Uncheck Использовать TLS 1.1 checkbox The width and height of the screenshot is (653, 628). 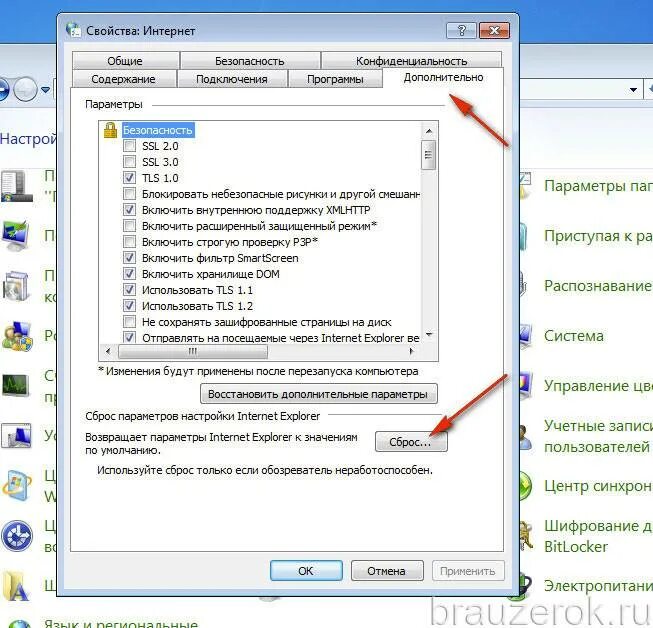point(130,289)
